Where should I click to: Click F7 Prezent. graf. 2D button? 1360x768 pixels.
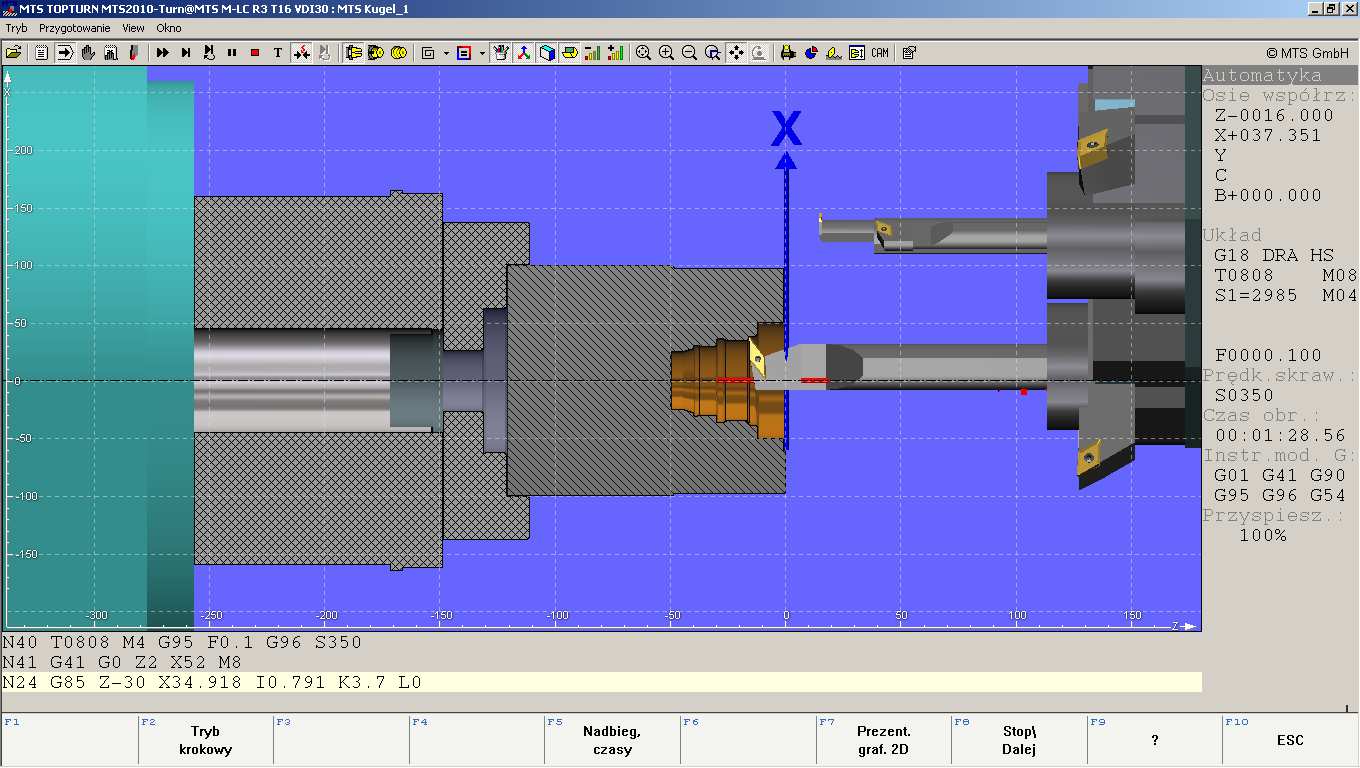[883, 740]
